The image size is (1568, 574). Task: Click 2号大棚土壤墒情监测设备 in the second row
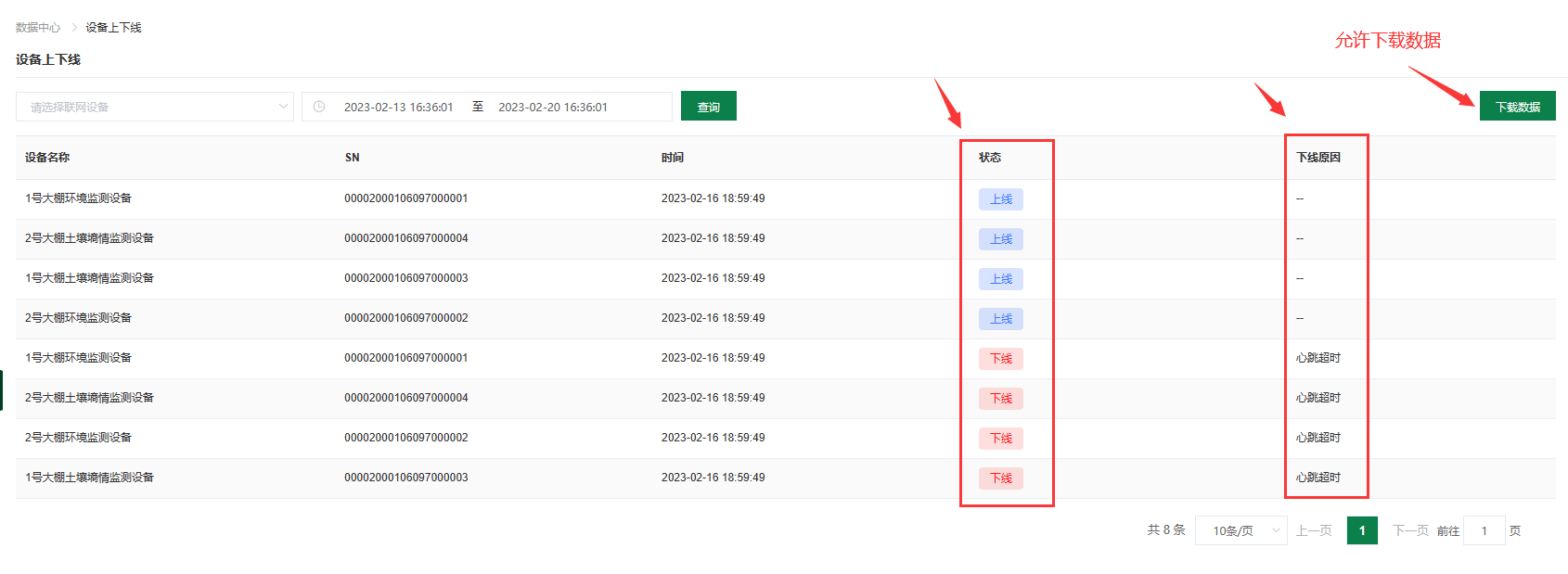coord(89,238)
